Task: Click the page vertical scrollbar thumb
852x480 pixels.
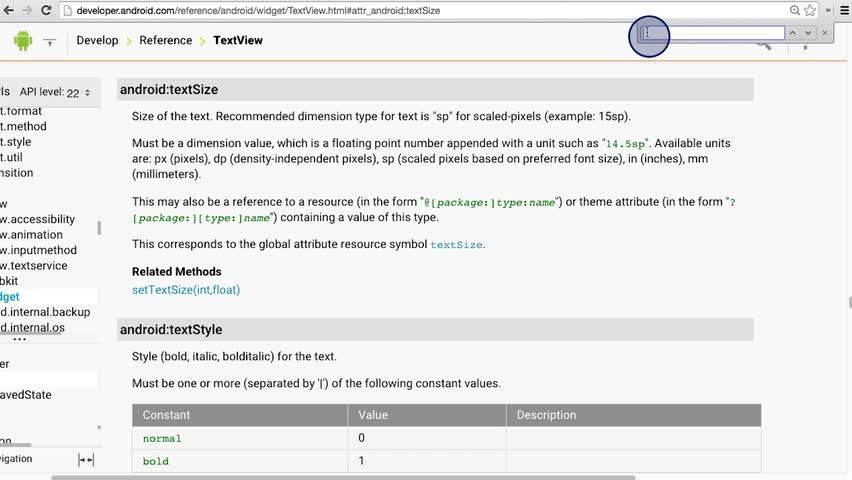Action: (x=849, y=302)
